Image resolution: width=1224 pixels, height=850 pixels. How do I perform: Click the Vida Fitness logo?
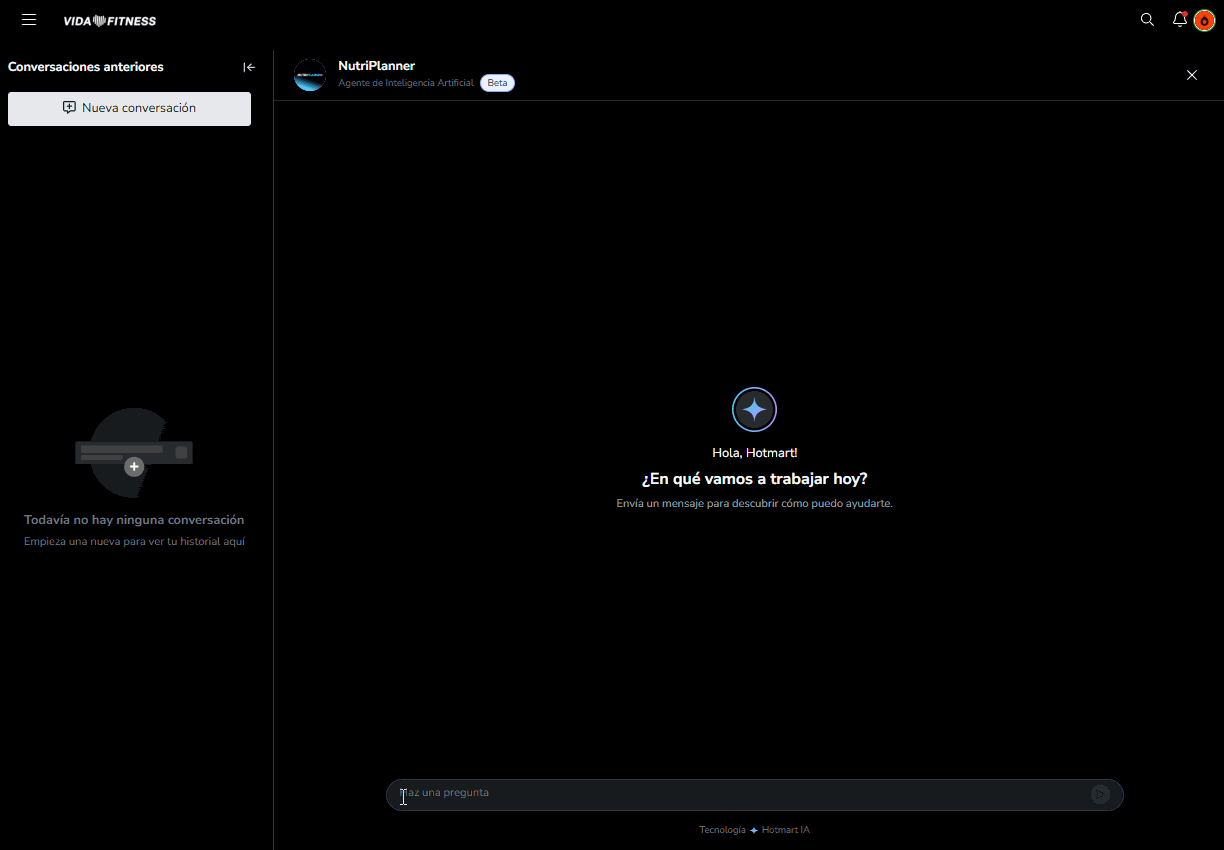tap(109, 21)
